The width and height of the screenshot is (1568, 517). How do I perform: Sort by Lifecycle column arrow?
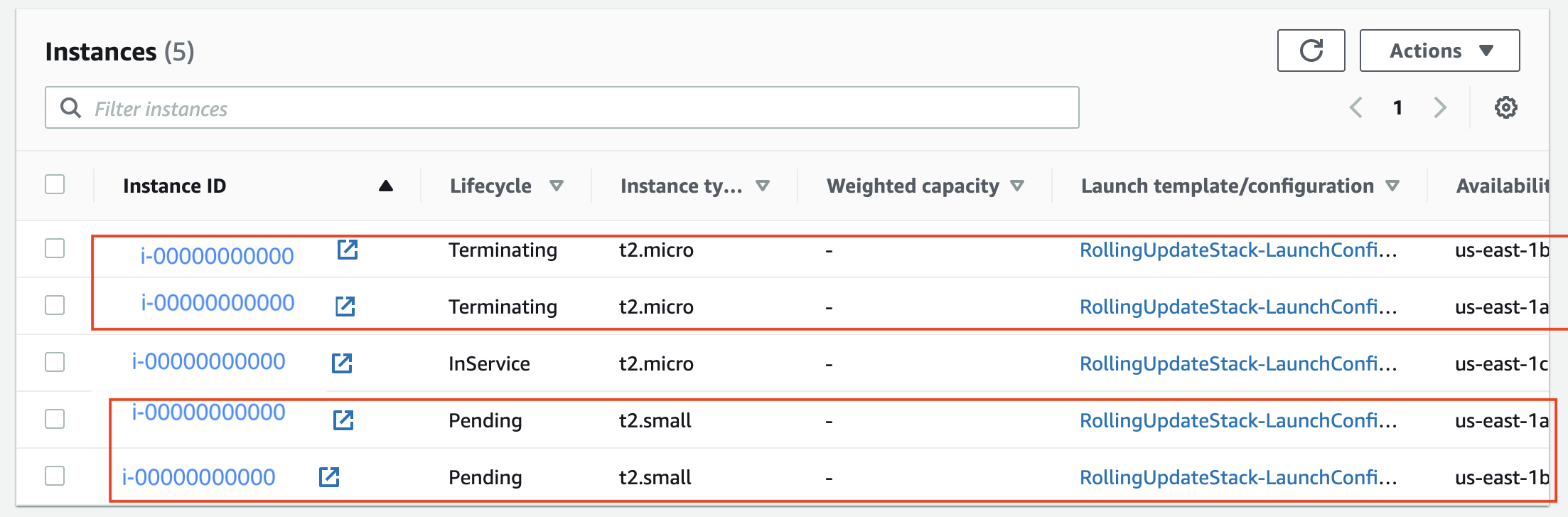[557, 186]
